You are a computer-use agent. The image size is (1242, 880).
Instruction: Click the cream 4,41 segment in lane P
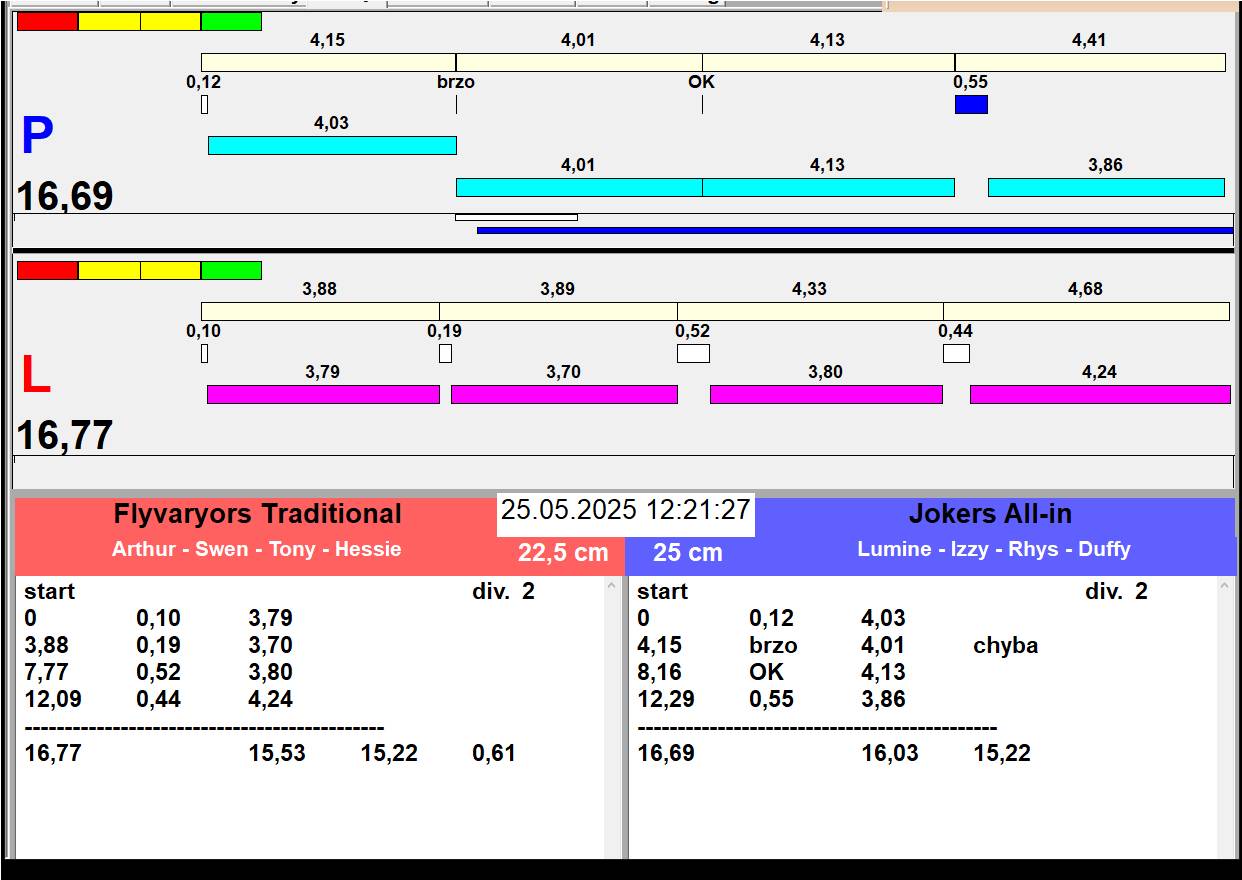1090,62
